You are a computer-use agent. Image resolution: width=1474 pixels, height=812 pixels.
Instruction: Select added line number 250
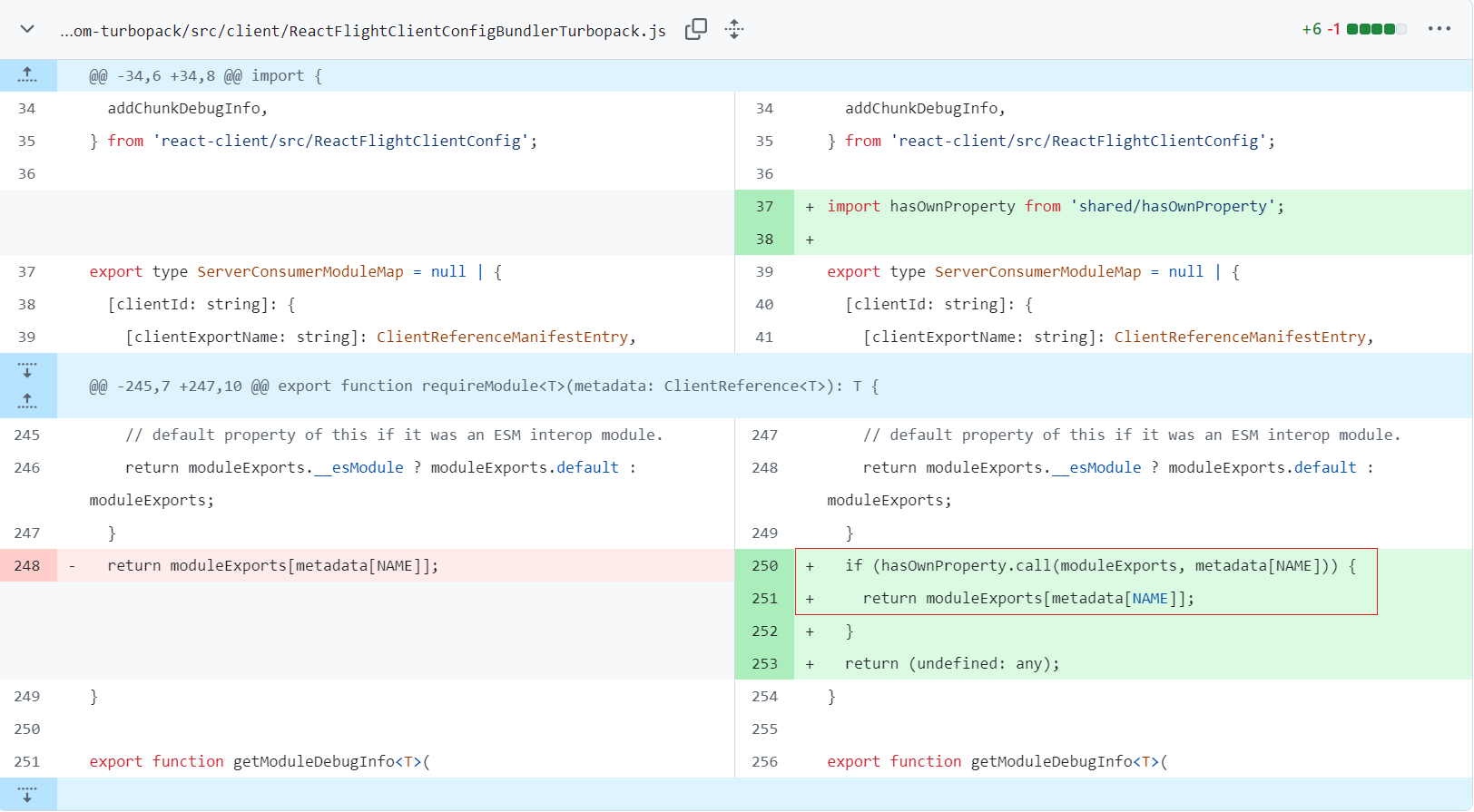tap(764, 565)
